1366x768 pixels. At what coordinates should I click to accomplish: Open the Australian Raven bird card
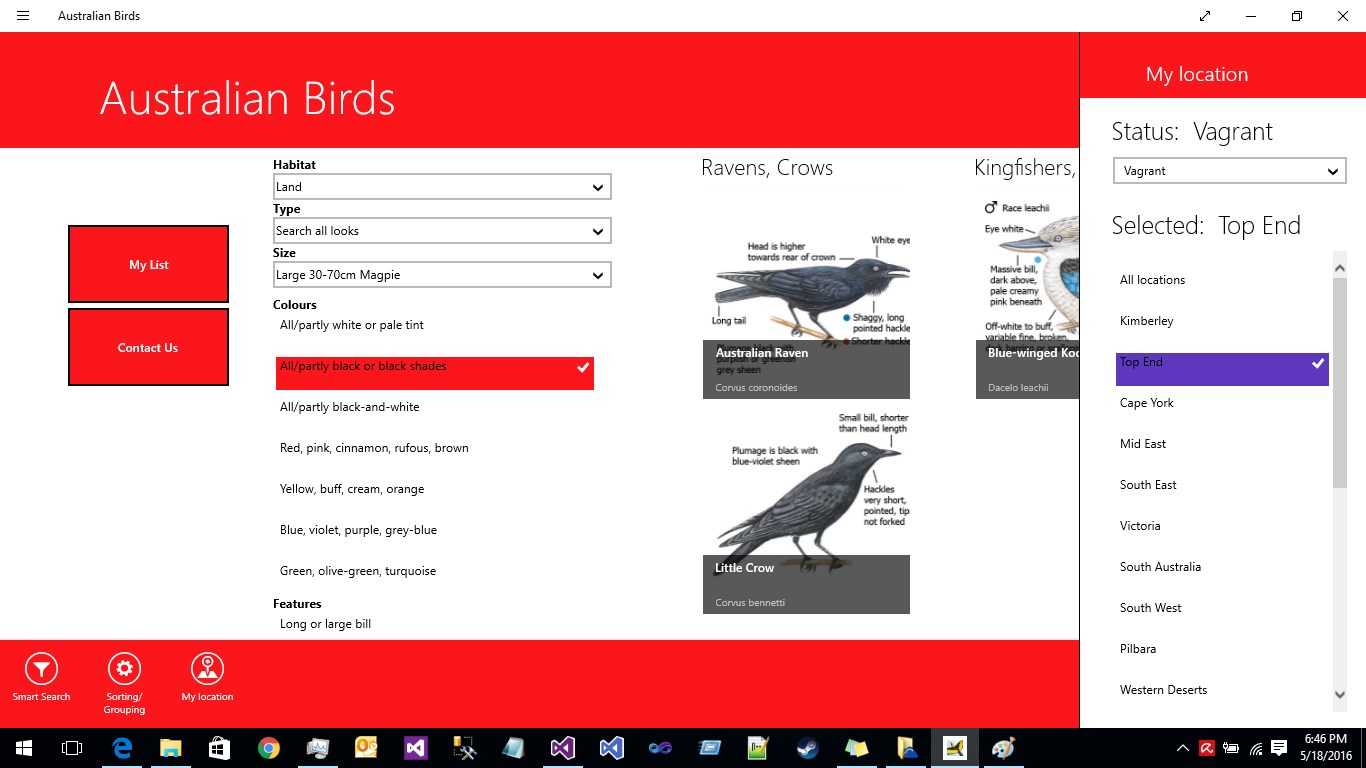click(x=806, y=295)
